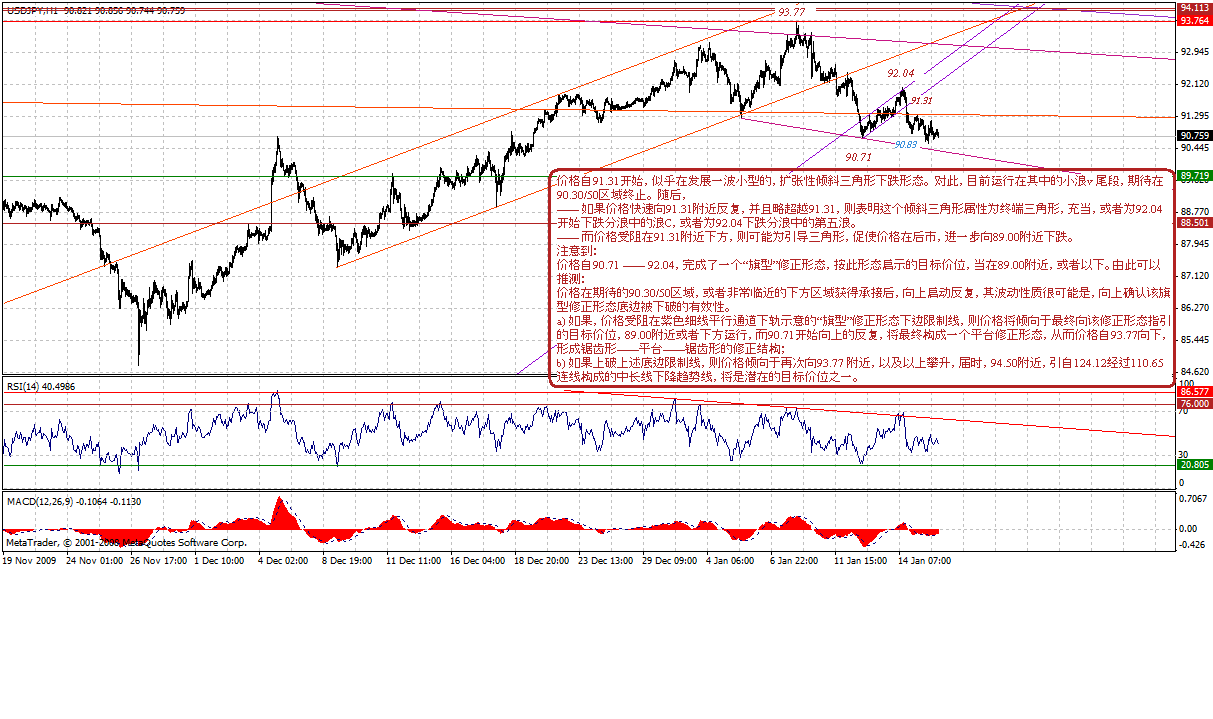Select the 94.113 price label on the axis
Image resolution: width=1213 pixels, height=719 pixels.
coord(1195,7)
